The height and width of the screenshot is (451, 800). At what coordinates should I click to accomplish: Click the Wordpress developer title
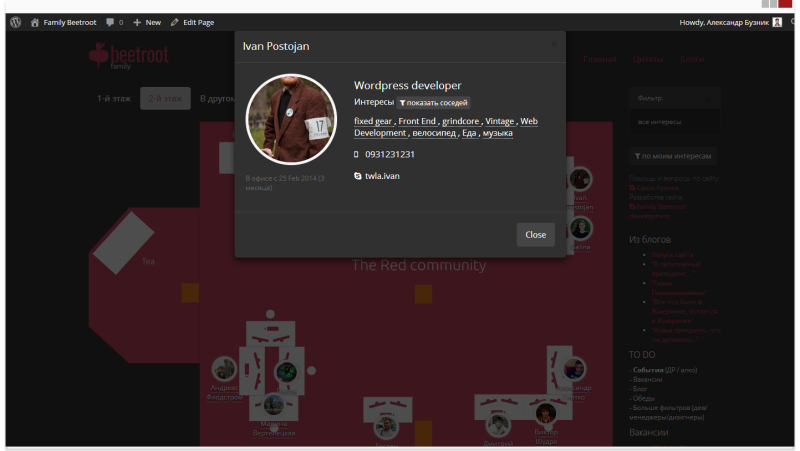click(x=408, y=85)
